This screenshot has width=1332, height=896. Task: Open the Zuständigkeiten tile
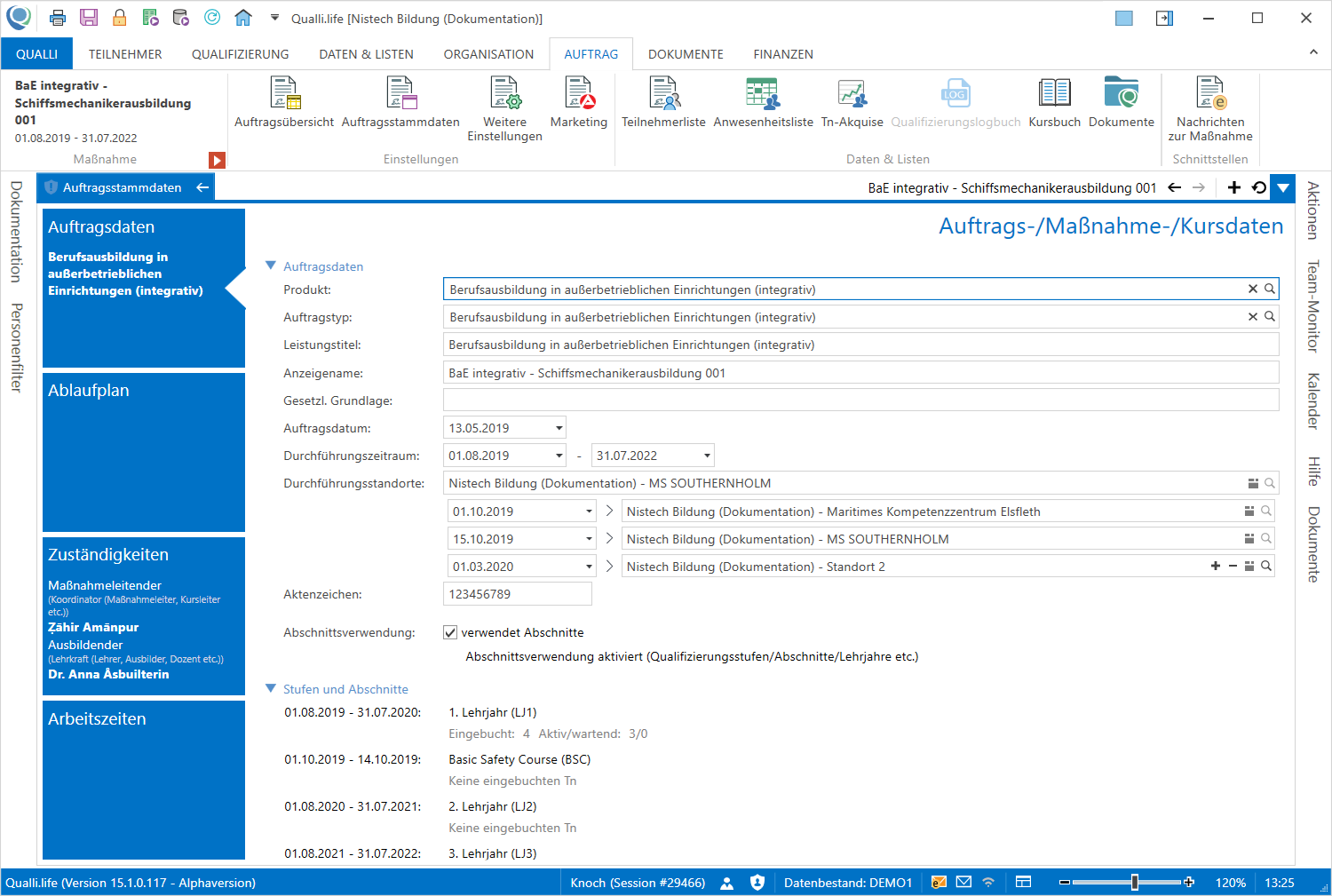click(144, 616)
